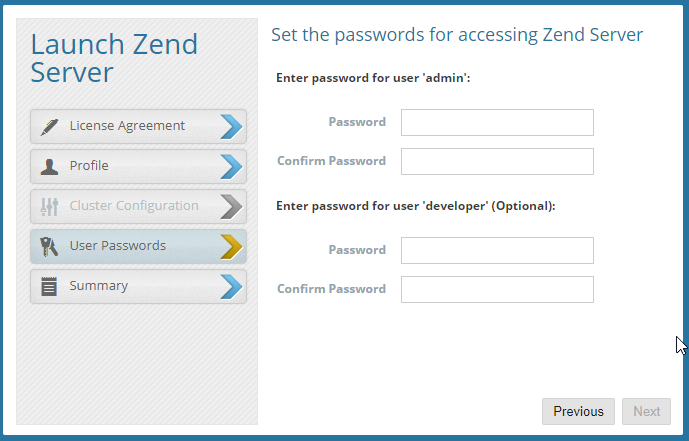The image size is (689, 441).
Task: Click the person silhouette Profile icon
Action: (x=49, y=166)
